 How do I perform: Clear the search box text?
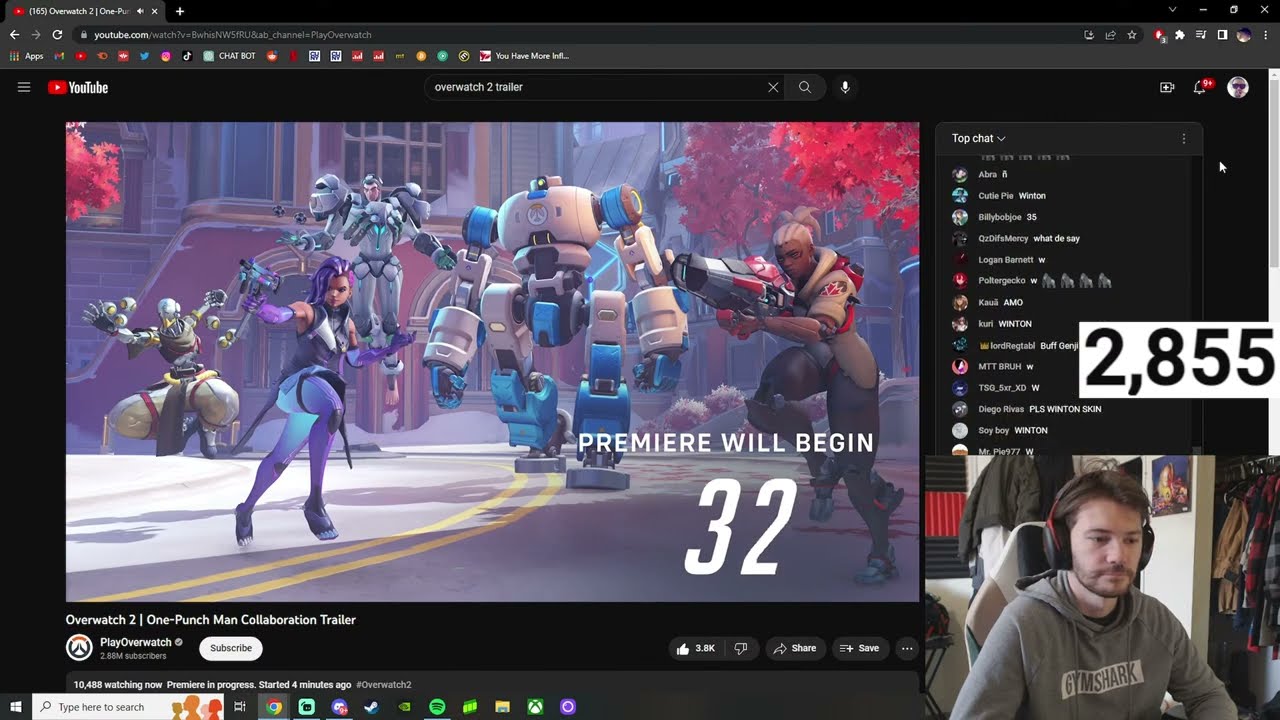(x=773, y=87)
